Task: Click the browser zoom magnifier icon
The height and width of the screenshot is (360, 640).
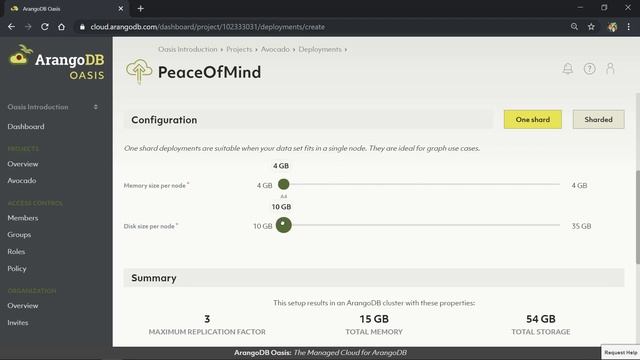Action: 574,27
